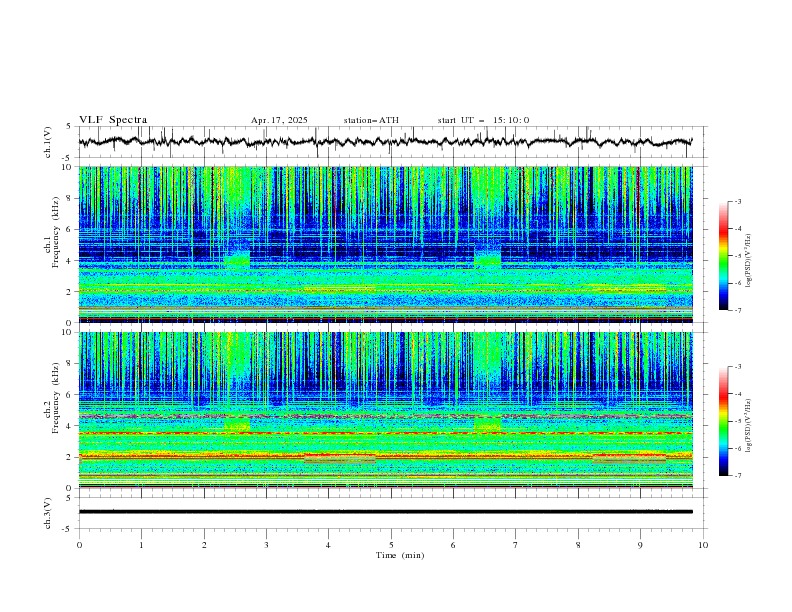Click the lower color bar's log(PSD) label
This screenshot has width=792, height=612.
[749, 426]
